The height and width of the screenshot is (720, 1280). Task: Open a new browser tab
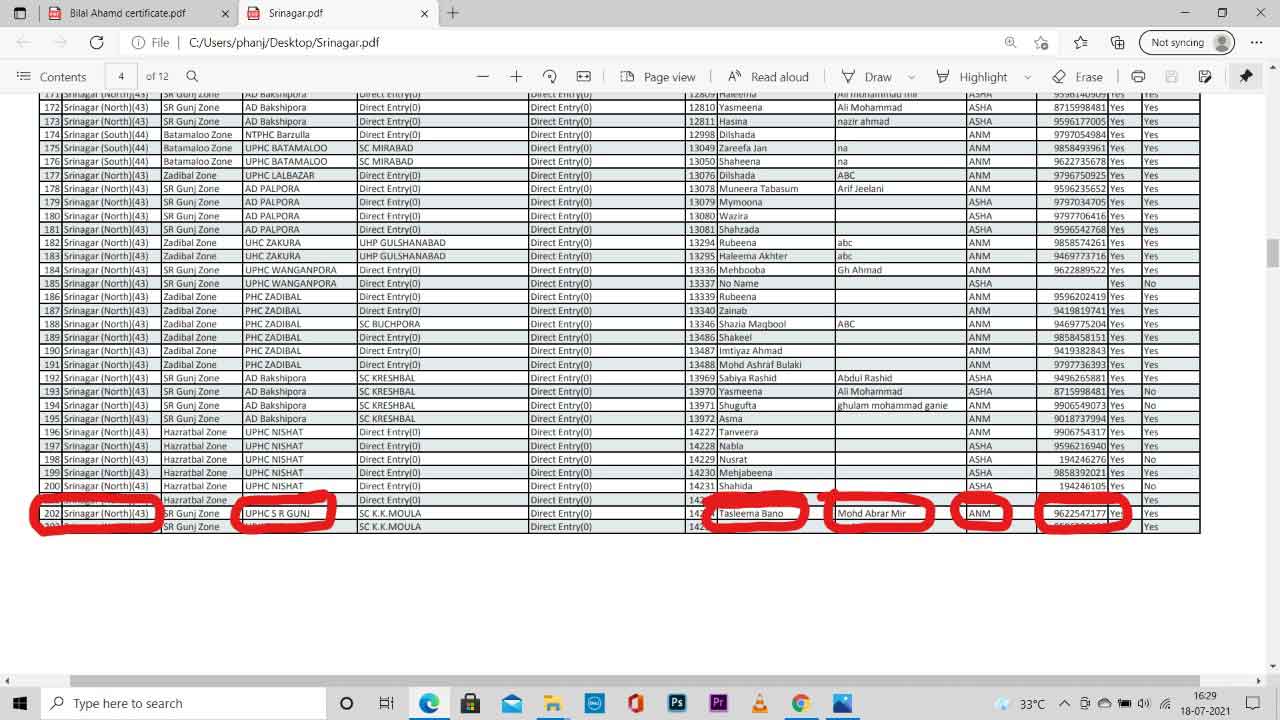pyautogui.click(x=453, y=13)
